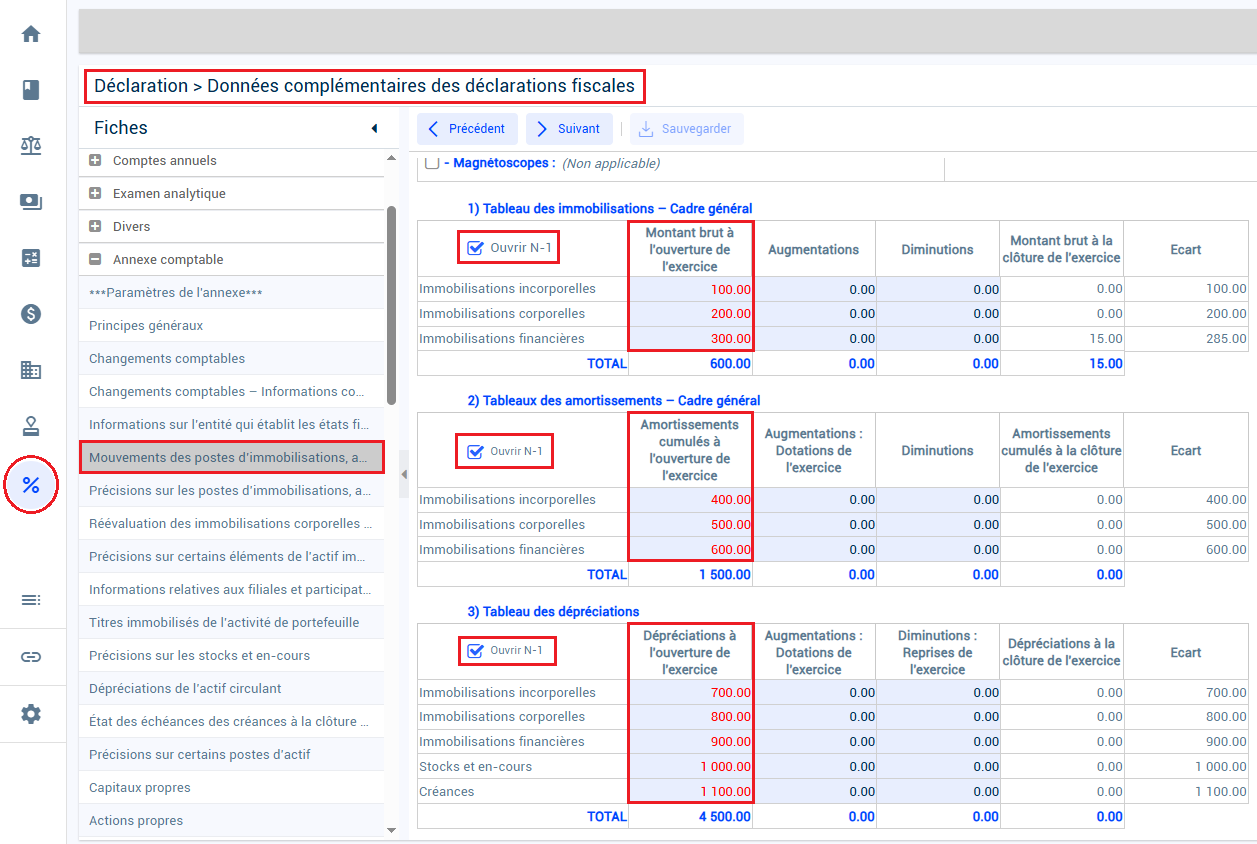This screenshot has height=844, width=1257.
Task: Edit the 300.00 opening gross amount cell
Action: pos(691,339)
